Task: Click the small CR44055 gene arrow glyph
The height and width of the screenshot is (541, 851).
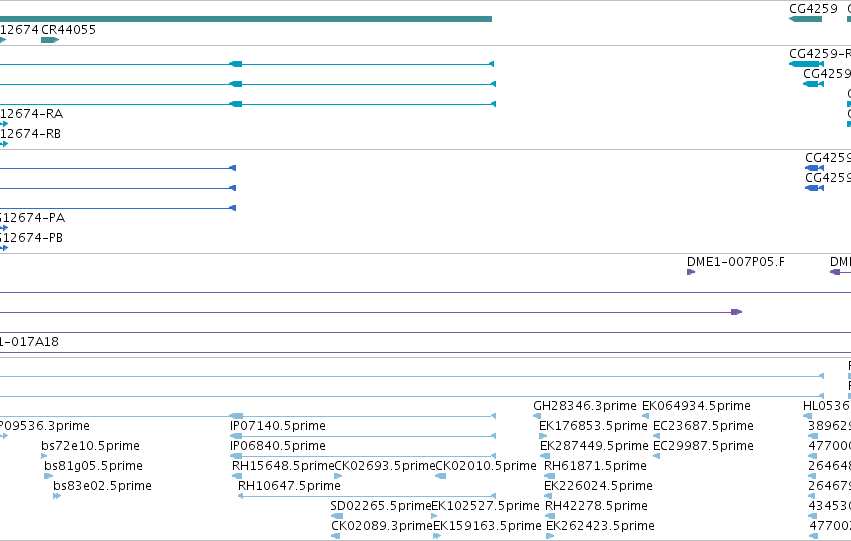Action: pos(50,40)
